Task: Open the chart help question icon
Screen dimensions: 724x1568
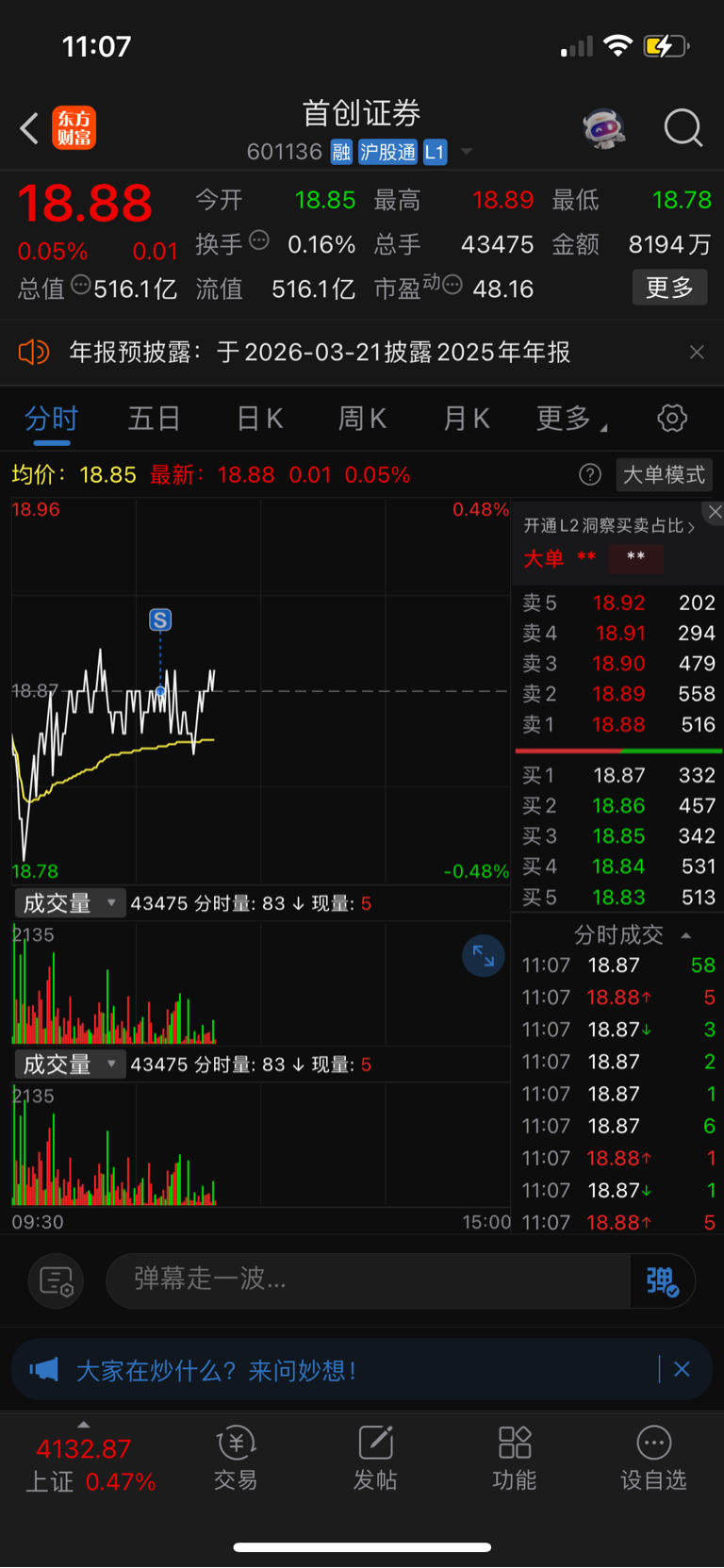Action: [x=590, y=474]
